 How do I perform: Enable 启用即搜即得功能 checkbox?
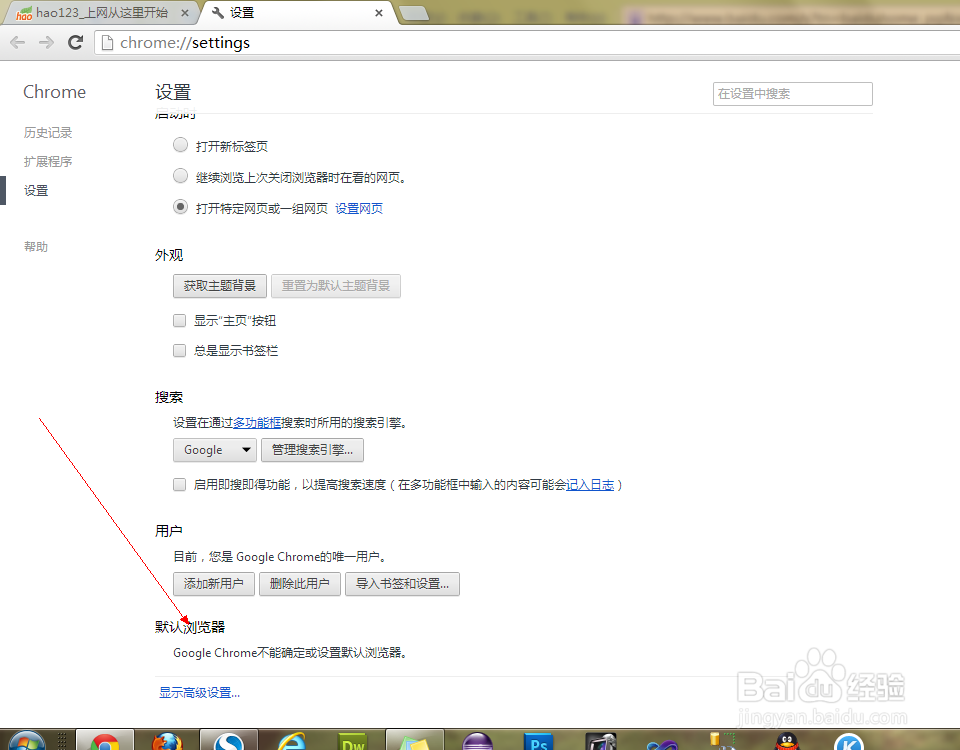coord(179,484)
